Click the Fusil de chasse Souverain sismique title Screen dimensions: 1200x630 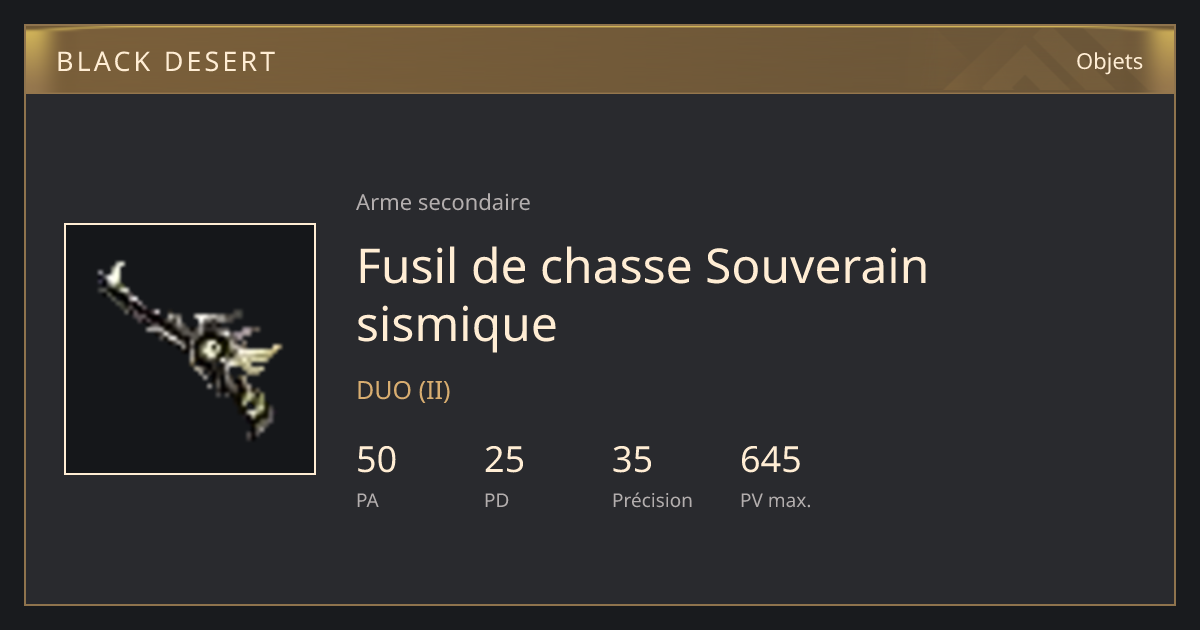tap(643, 295)
